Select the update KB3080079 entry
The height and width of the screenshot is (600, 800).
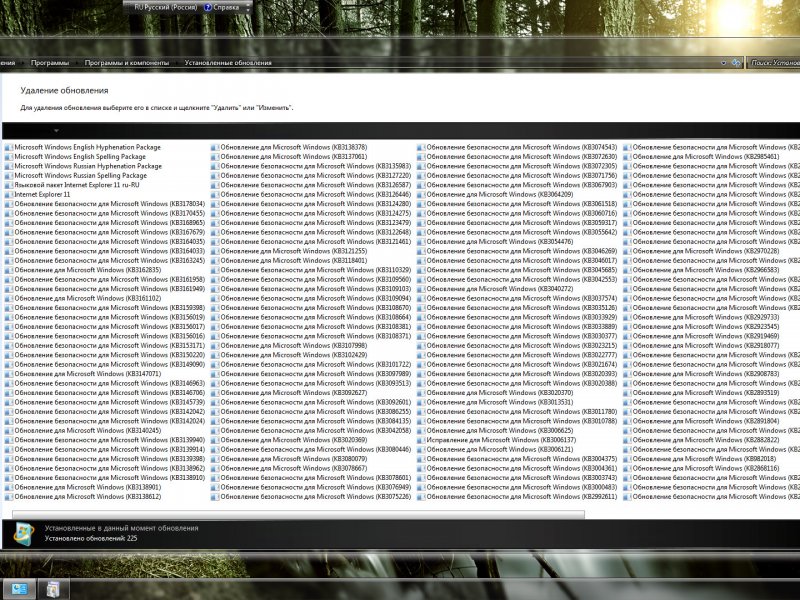pos(294,459)
